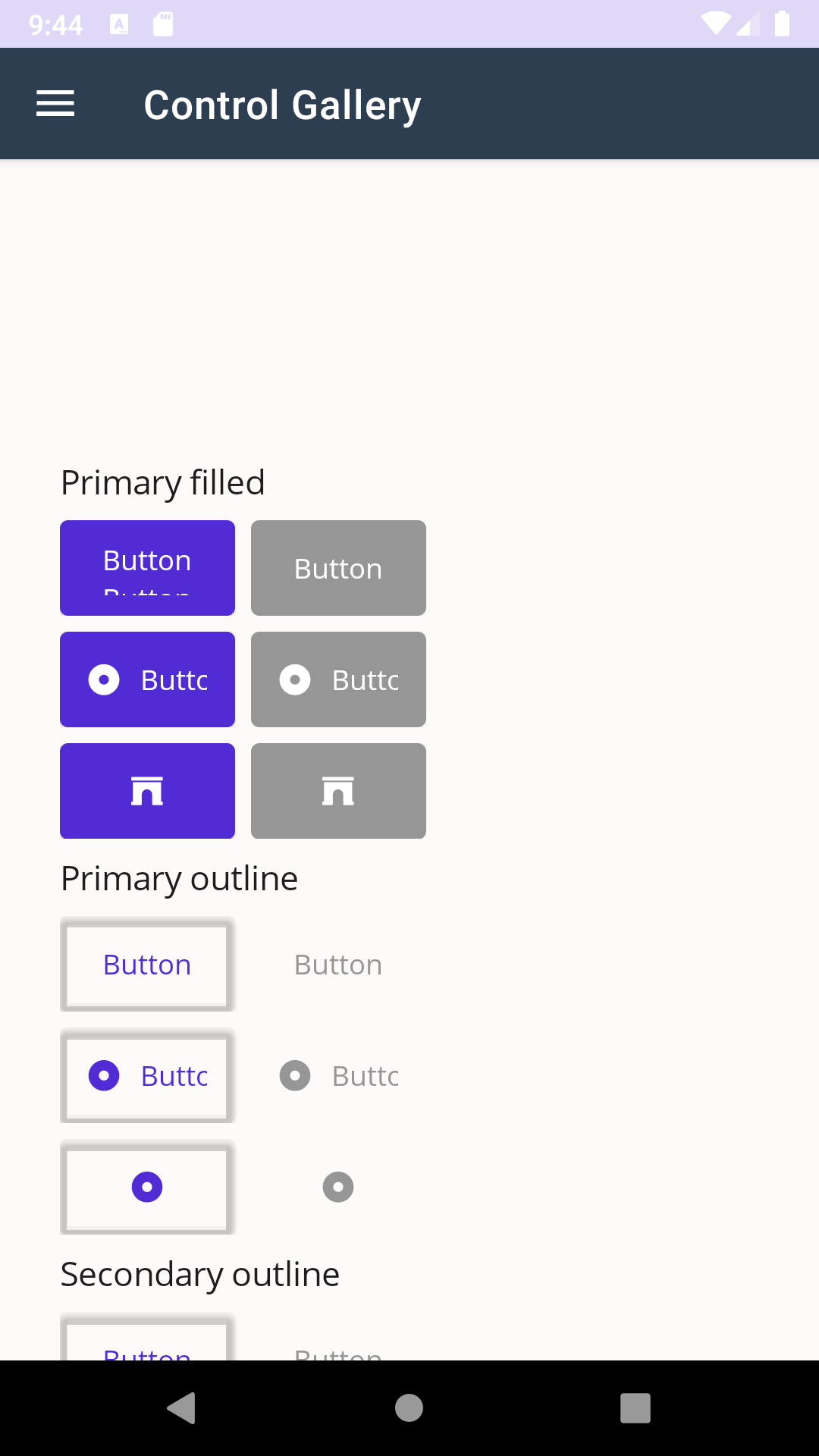Select the radio circle in outlined Buttc button
Image resolution: width=819 pixels, height=1456 pixels.
[103, 1075]
